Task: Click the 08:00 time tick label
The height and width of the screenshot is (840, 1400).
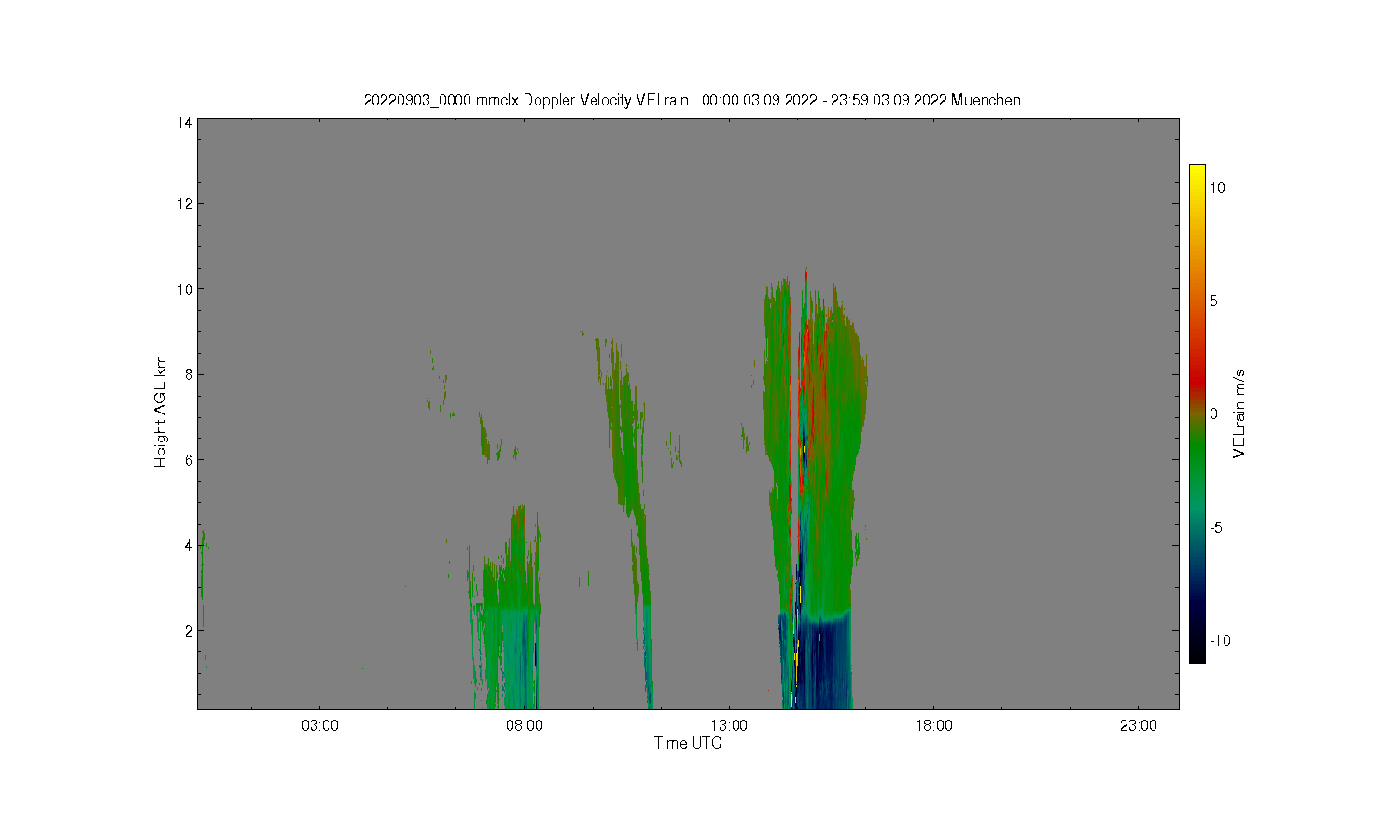Action: [525, 726]
